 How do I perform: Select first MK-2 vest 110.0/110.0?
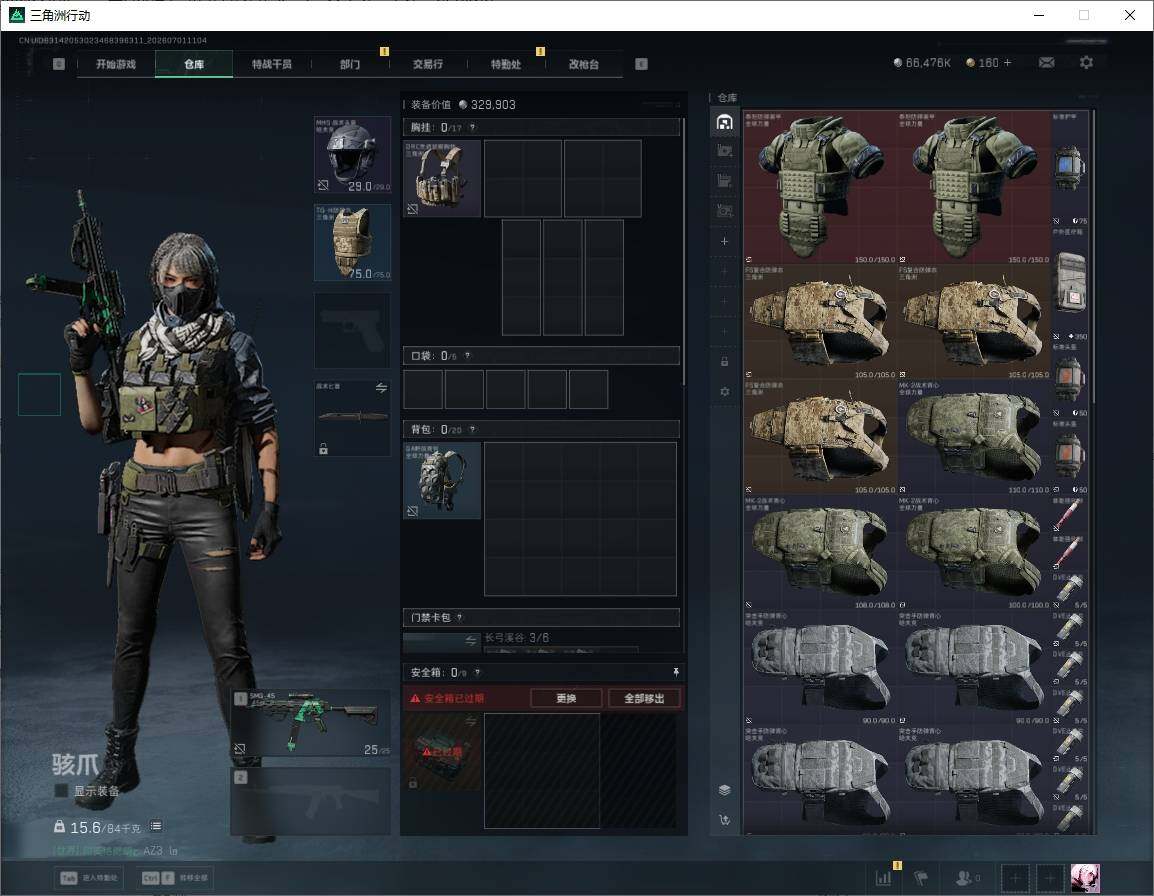click(974, 437)
